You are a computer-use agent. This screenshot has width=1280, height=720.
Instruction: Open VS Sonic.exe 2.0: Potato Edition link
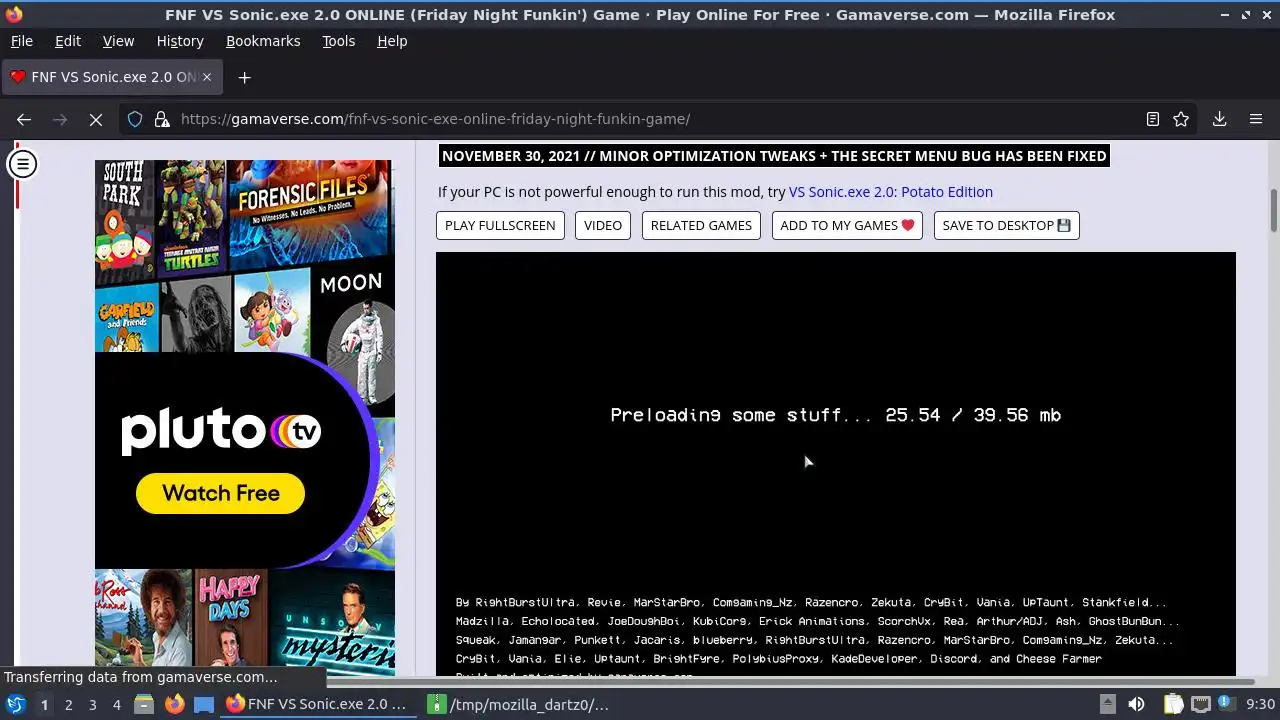(891, 192)
